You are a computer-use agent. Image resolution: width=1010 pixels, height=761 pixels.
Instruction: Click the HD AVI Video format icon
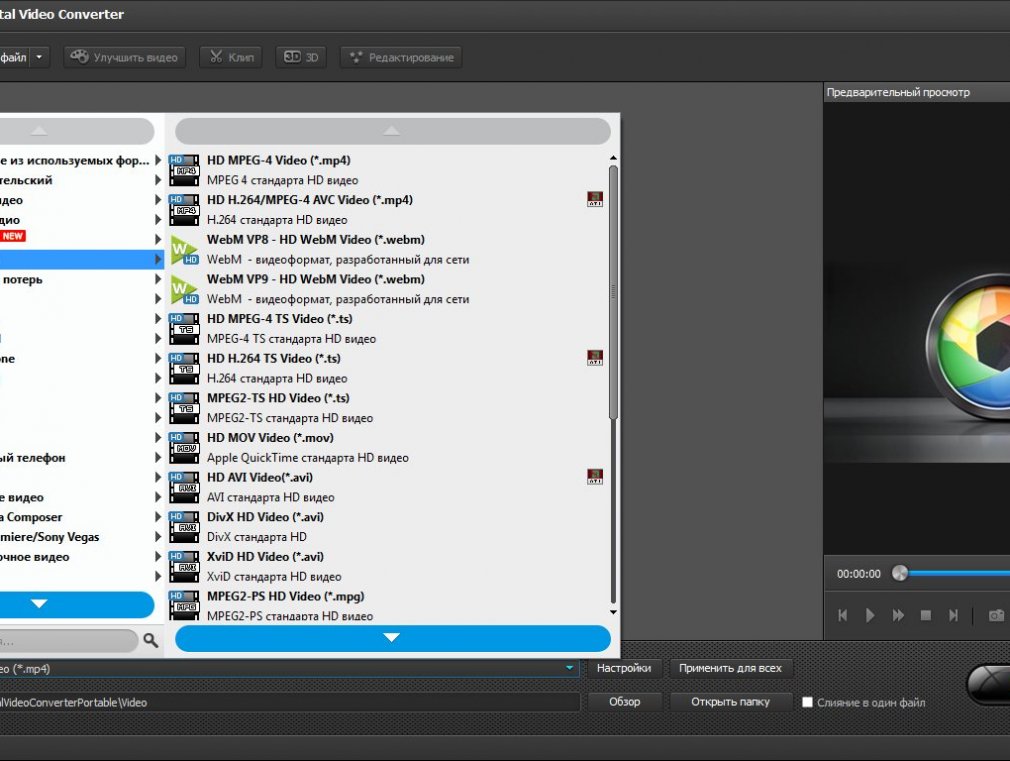click(184, 487)
